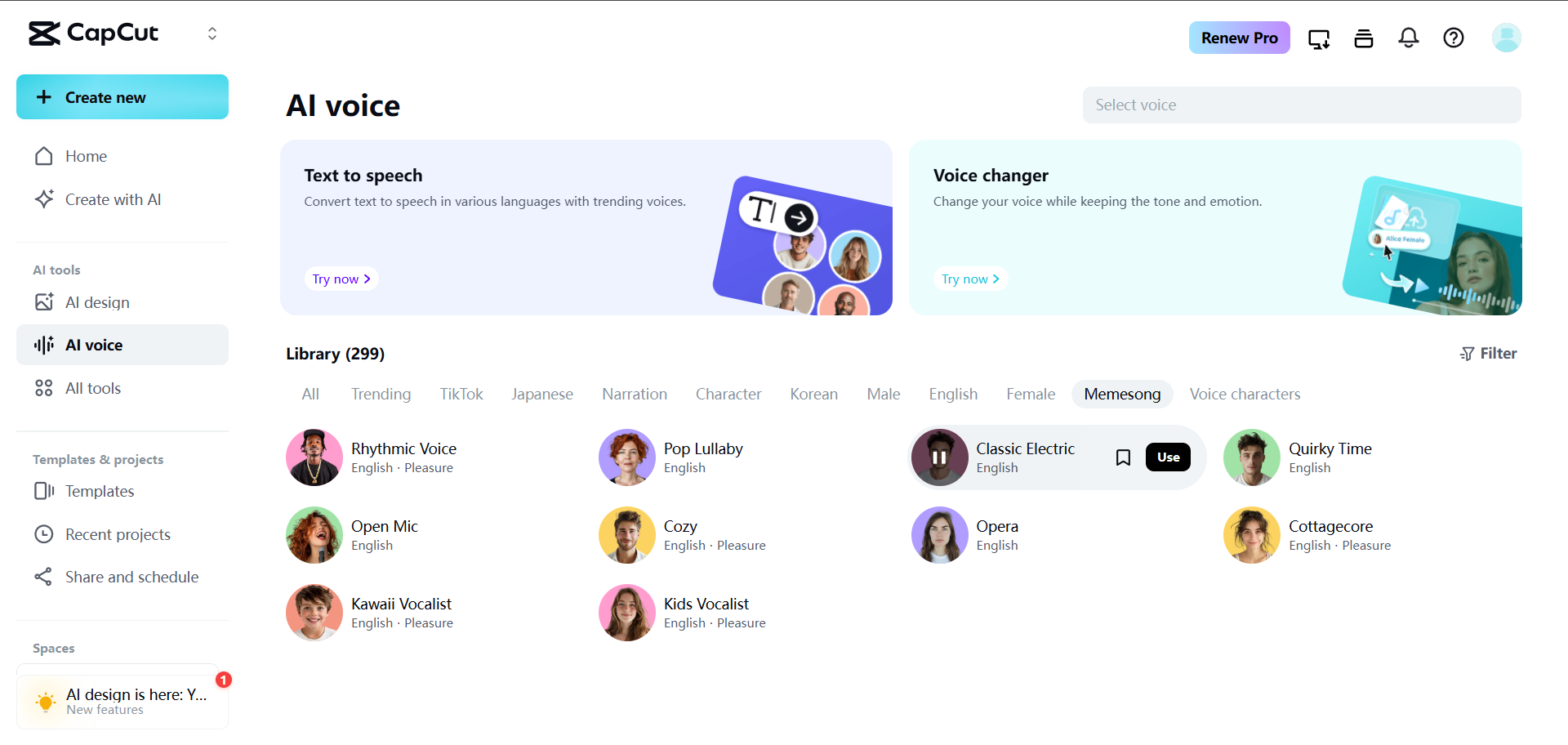Select the English tab
1568x745 pixels.
[x=953, y=394]
